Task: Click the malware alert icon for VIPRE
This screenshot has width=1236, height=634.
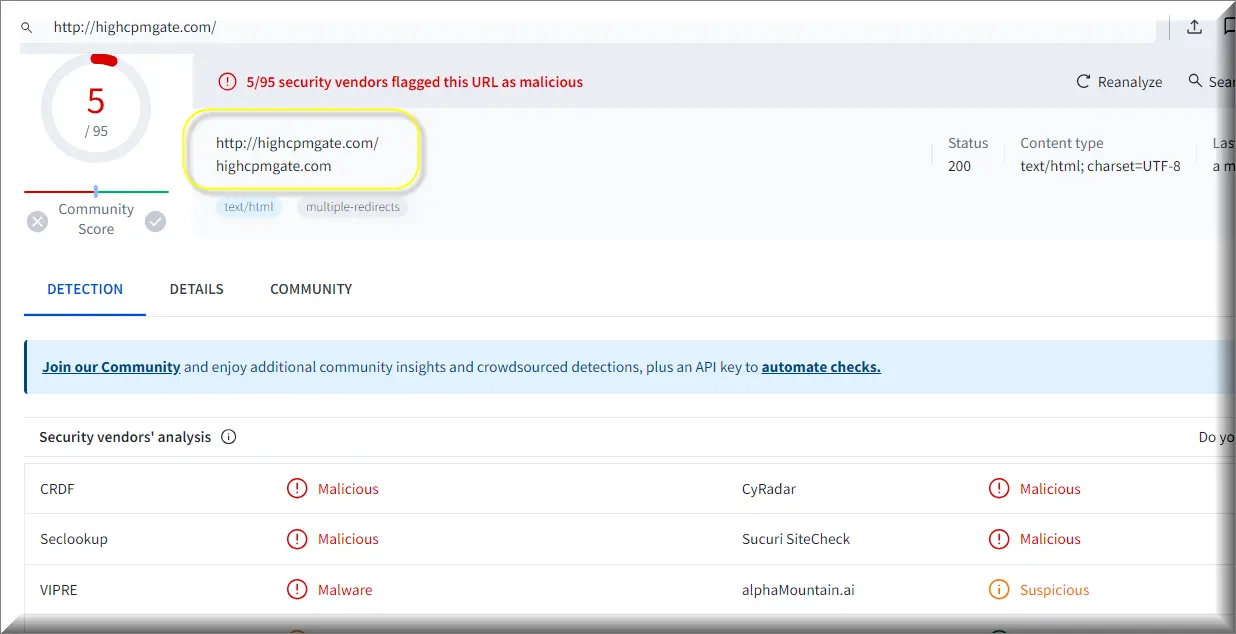Action: (297, 590)
